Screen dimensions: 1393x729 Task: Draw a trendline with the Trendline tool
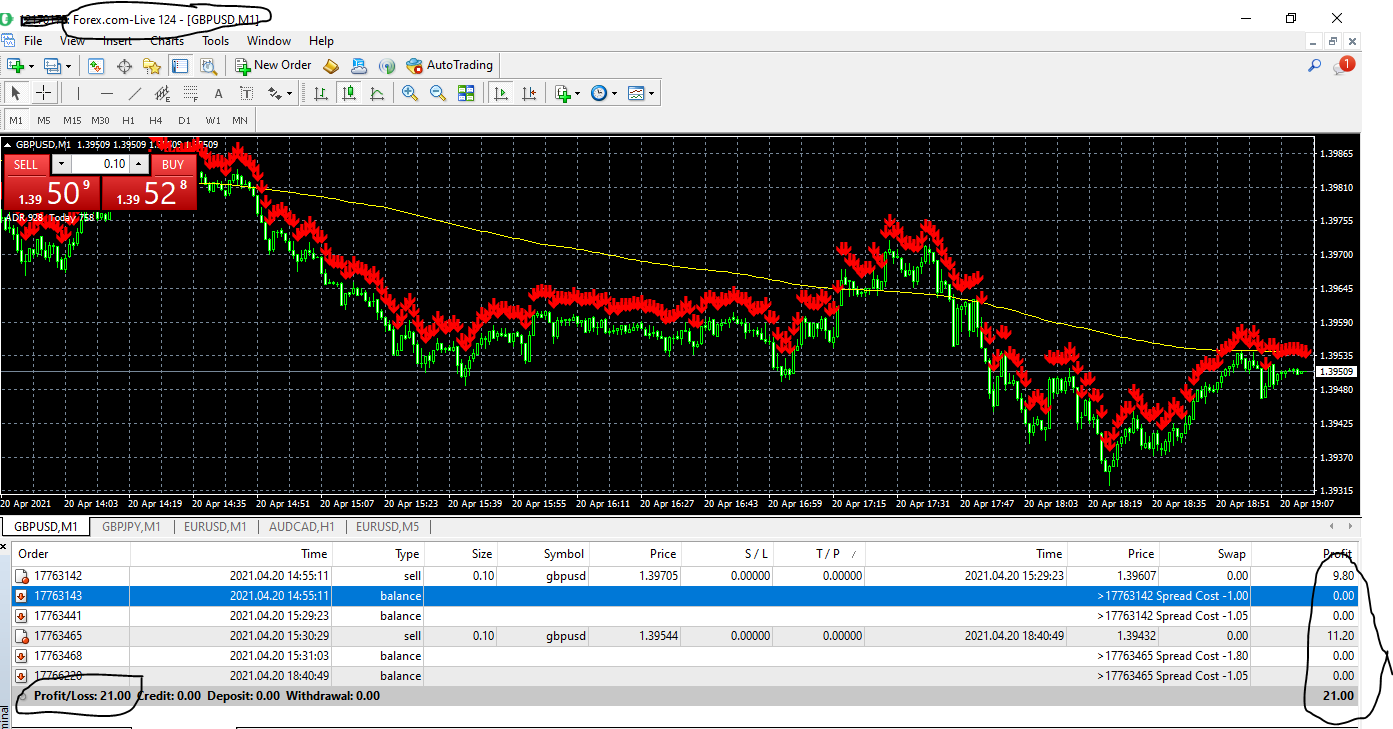coord(135,93)
